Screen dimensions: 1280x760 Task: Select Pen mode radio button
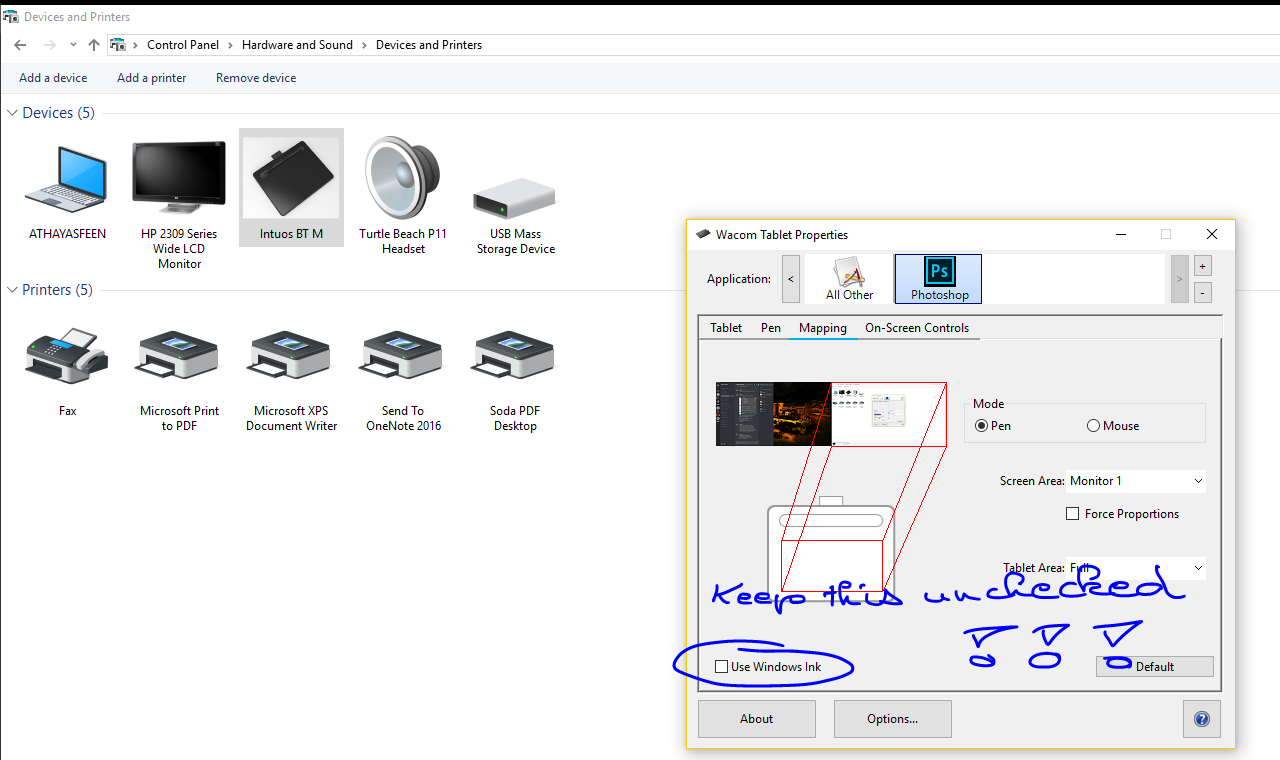pyautogui.click(x=982, y=426)
